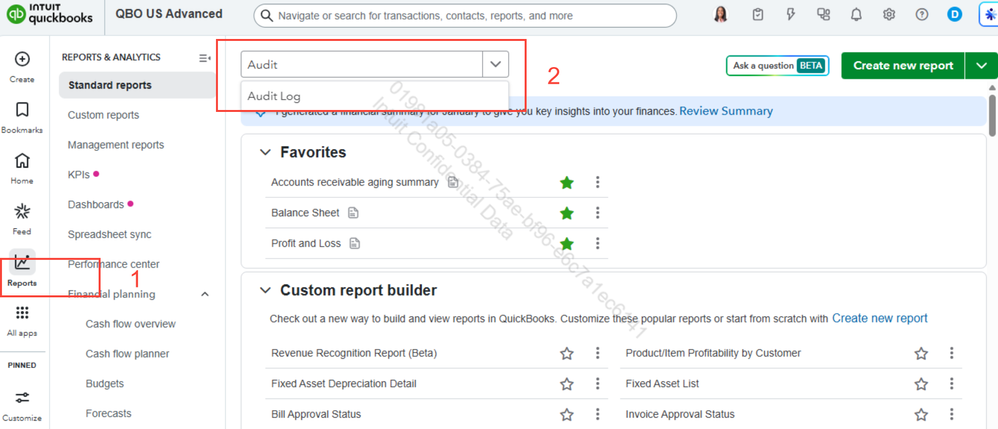Unfavorite the Profit and Loss star
The height and width of the screenshot is (429, 998).
tap(566, 244)
